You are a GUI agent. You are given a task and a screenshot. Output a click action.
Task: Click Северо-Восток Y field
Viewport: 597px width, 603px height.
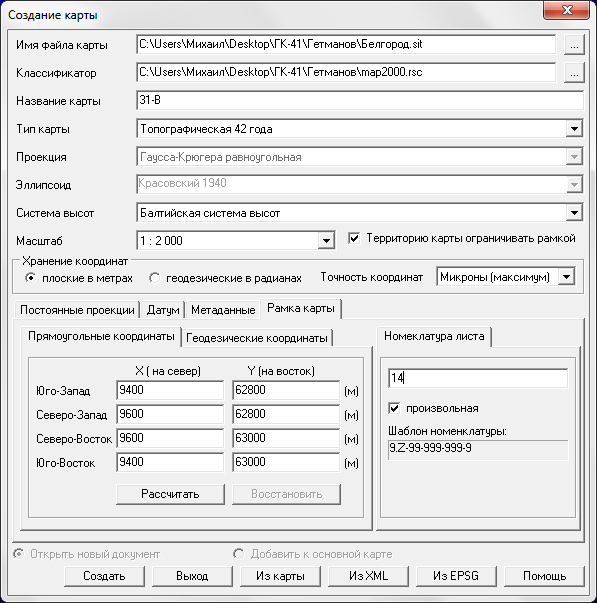click(286, 438)
